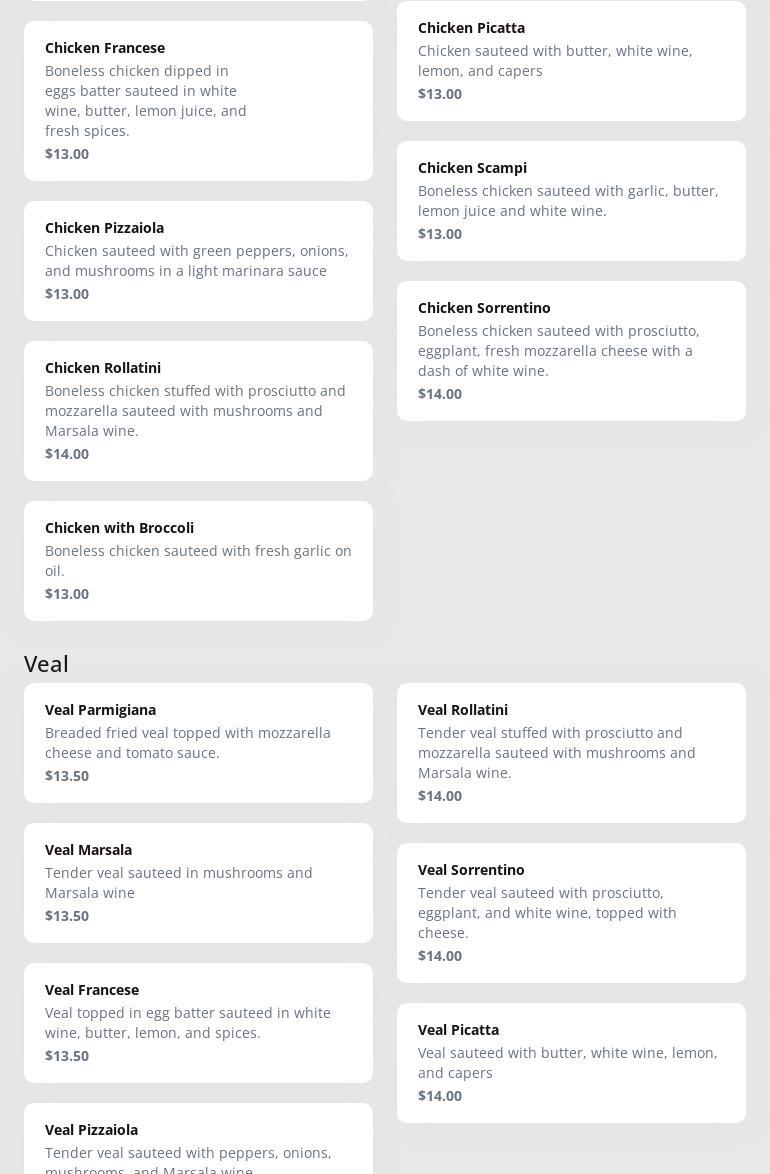Click the Chicken Rollatini description text
Image resolution: width=770 pixels, height=1174 pixels.
click(195, 411)
